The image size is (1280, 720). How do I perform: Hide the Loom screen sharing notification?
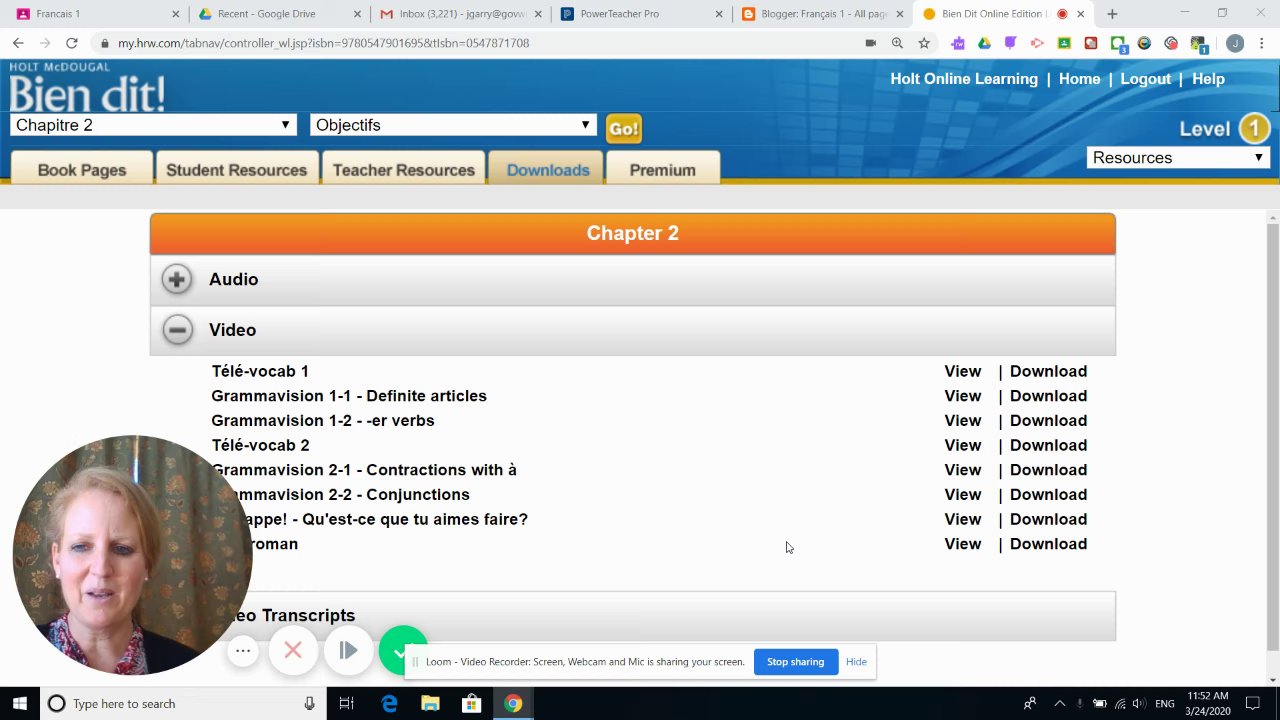pos(856,662)
